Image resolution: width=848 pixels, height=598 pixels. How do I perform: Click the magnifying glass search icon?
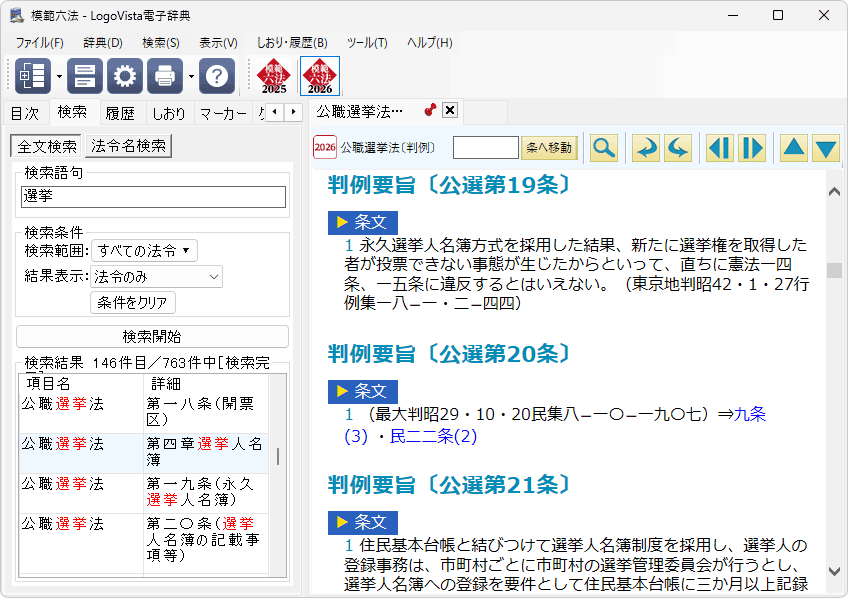pos(603,148)
